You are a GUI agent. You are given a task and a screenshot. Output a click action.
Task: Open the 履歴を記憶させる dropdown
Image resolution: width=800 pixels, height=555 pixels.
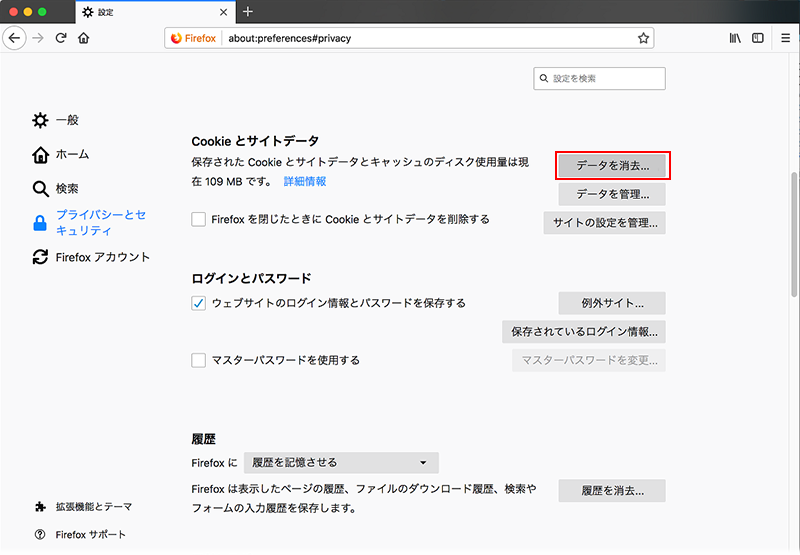[x=341, y=463]
